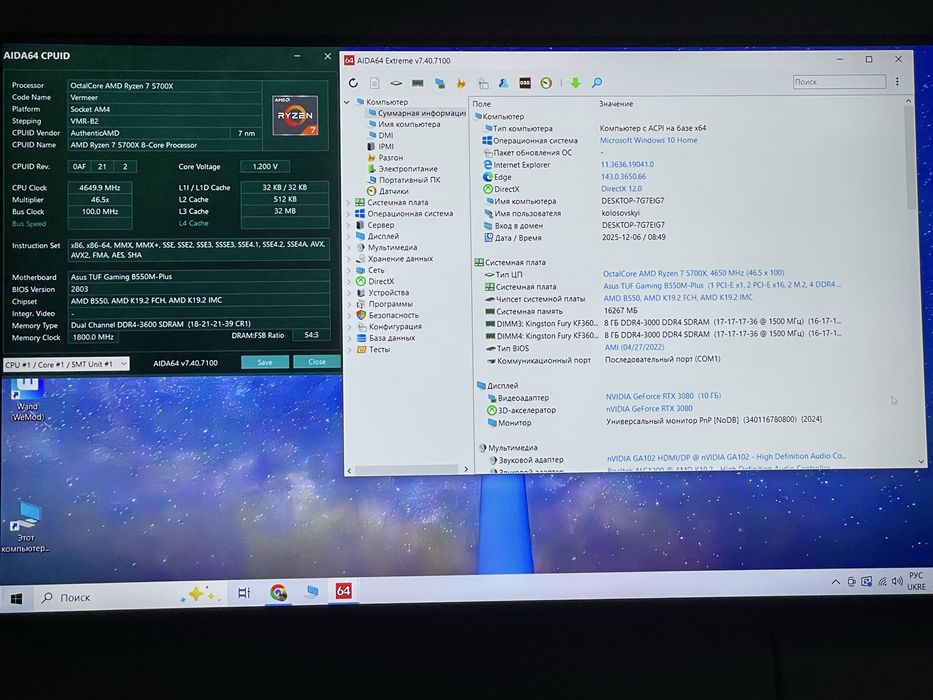Click the OctalCore AMD Ryzen 7 5700X link

pyautogui.click(x=693, y=273)
